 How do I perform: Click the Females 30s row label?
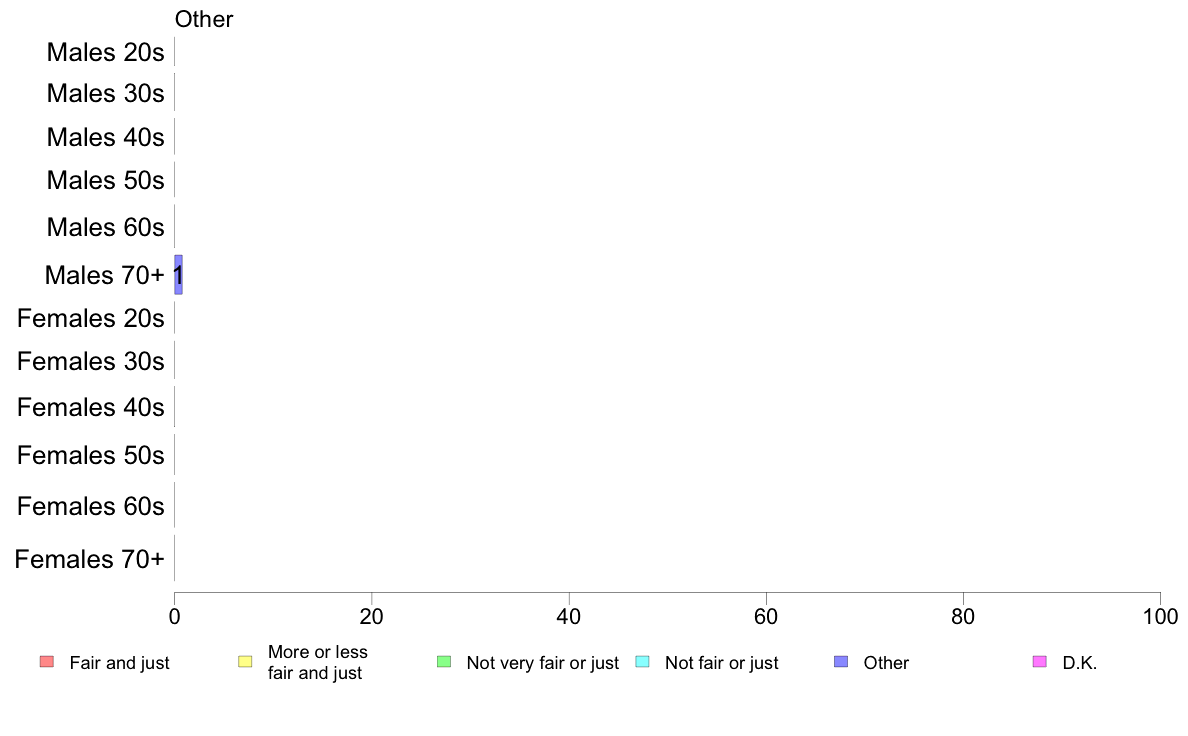pos(91,361)
